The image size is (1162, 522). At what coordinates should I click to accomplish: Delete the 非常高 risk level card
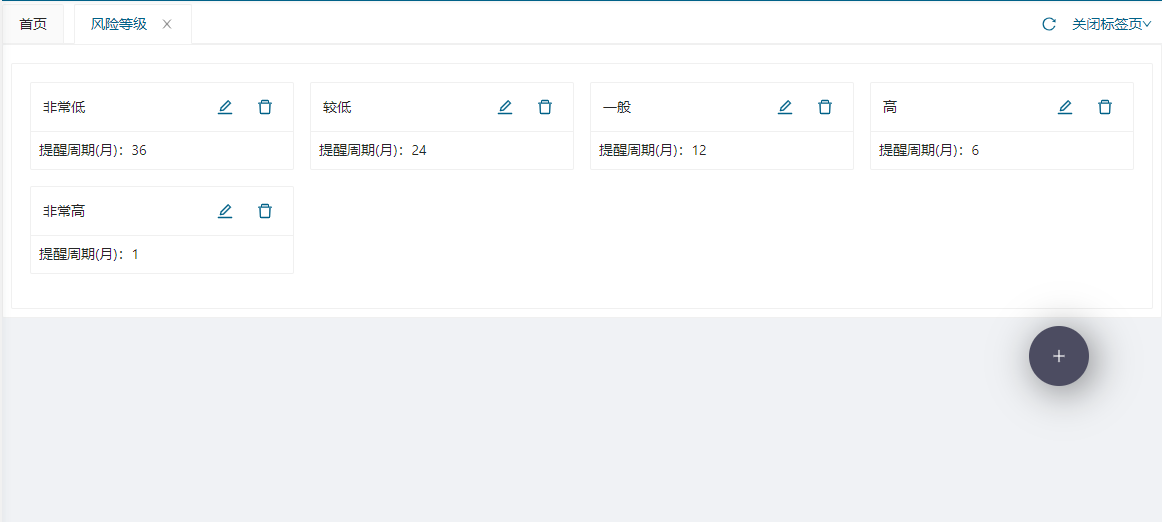click(265, 211)
